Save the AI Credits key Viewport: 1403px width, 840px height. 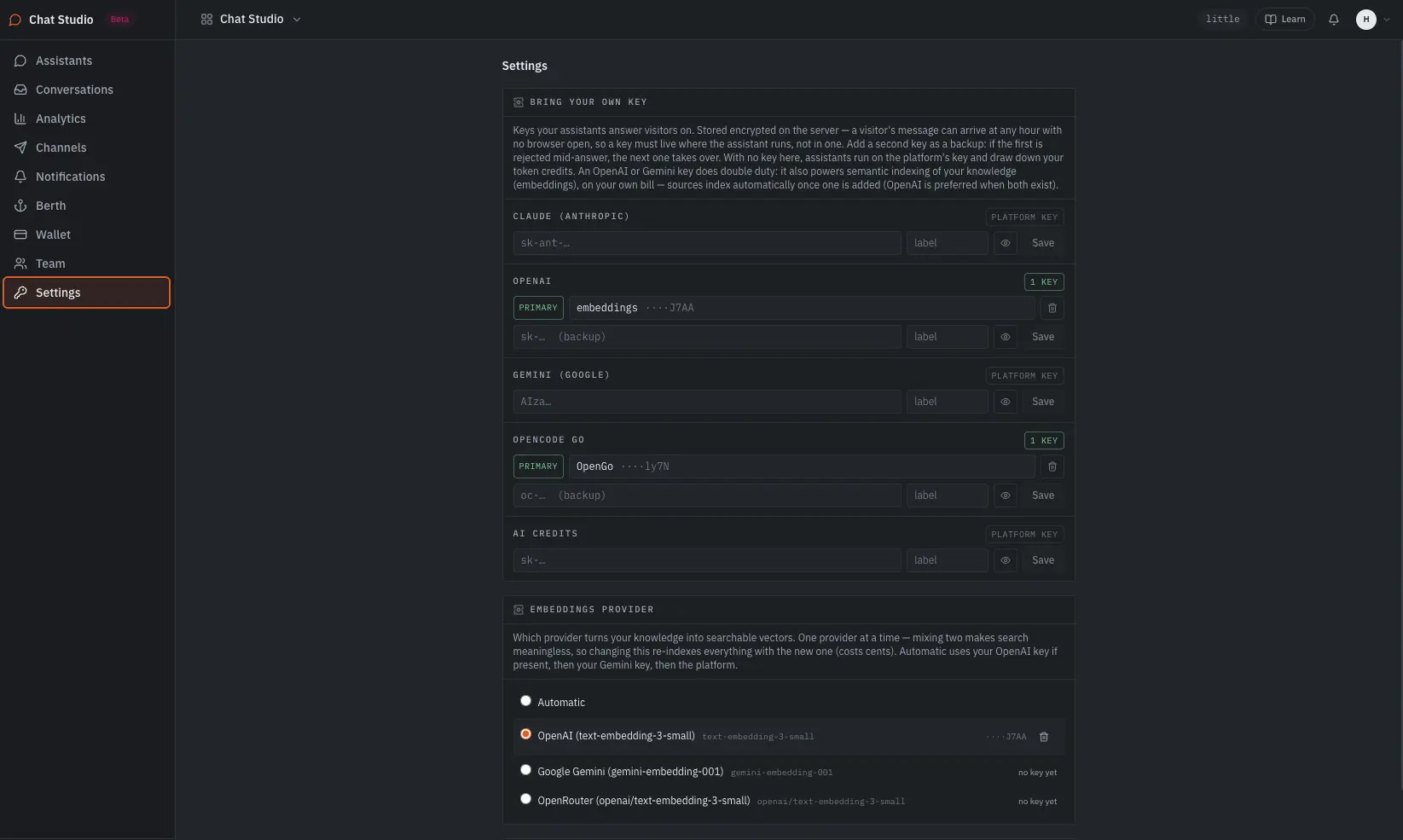[x=1043, y=560]
